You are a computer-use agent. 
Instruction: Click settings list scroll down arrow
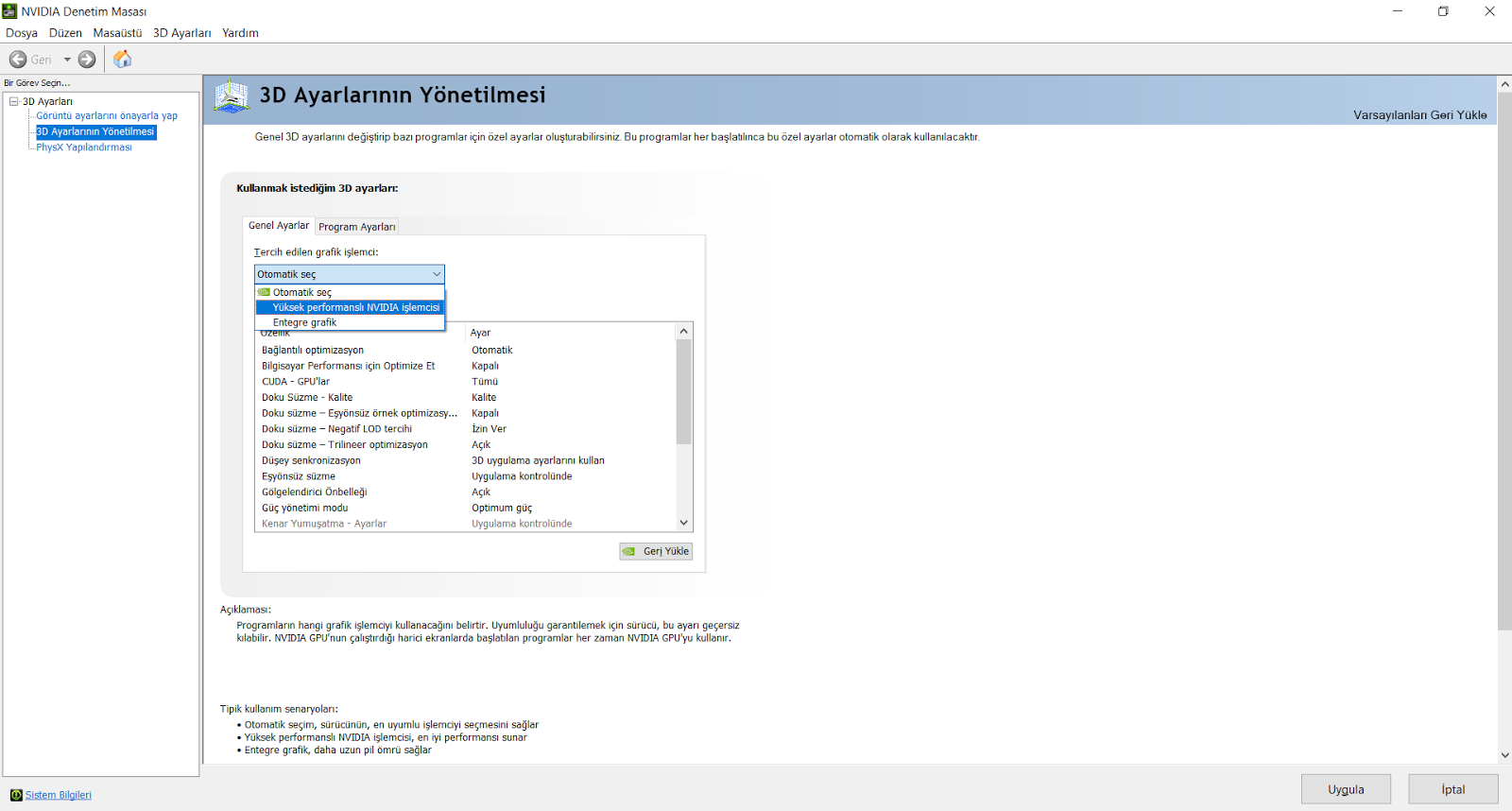(684, 523)
